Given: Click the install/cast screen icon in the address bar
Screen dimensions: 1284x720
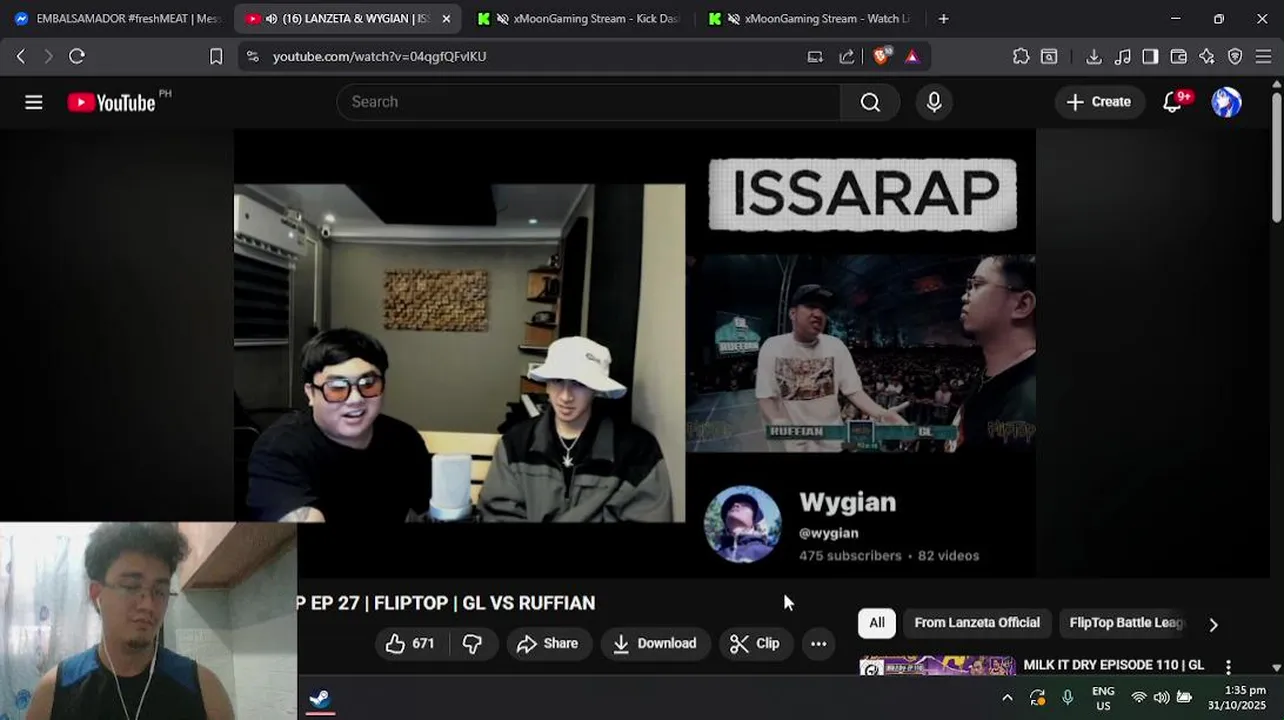Looking at the screenshot, I should 815,56.
